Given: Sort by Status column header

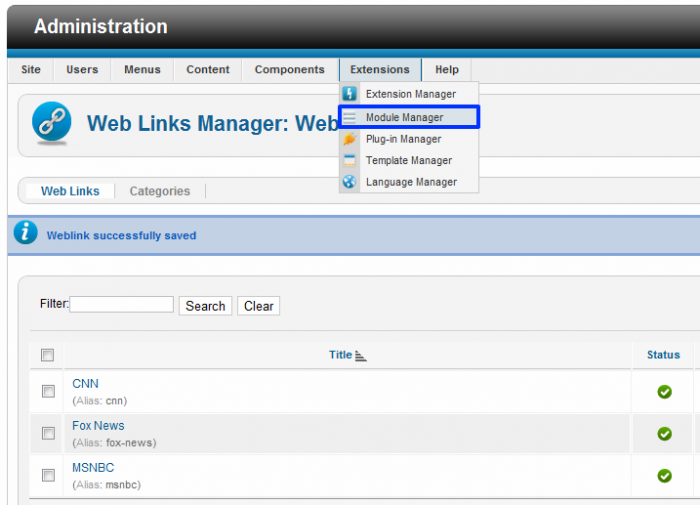Looking at the screenshot, I should coord(663,355).
